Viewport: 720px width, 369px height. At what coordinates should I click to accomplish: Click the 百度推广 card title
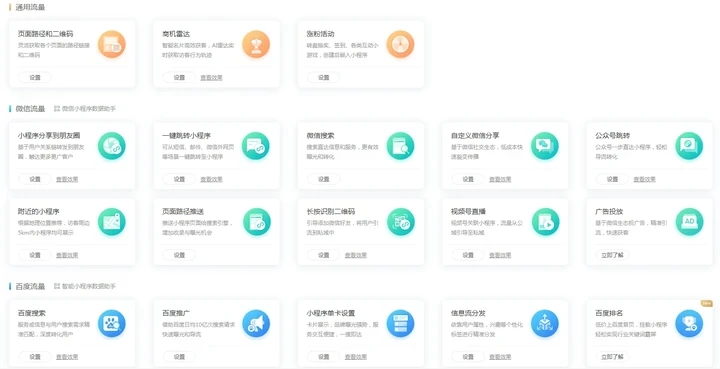tap(176, 313)
